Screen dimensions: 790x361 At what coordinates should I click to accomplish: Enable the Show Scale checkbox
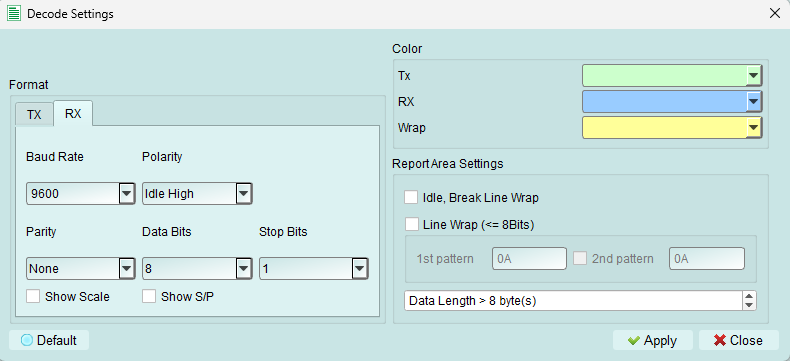coord(33,297)
